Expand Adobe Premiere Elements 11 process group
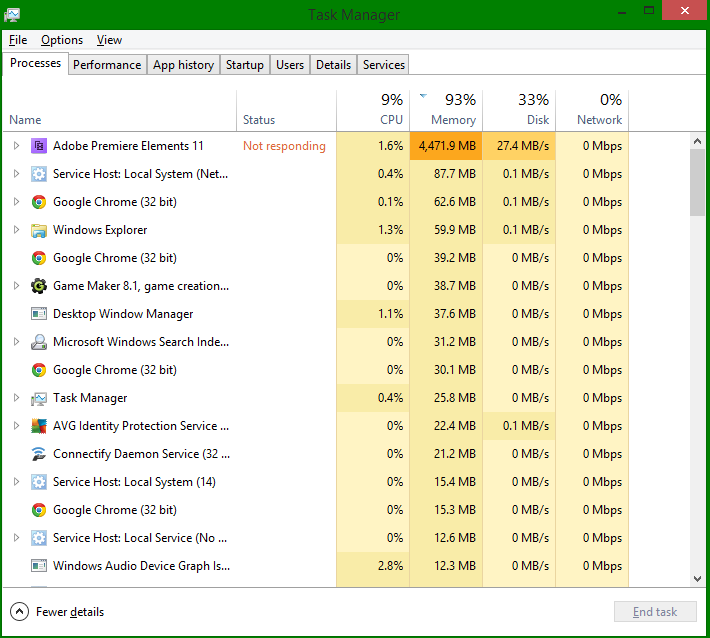Screen dimensions: 710x638 (16, 146)
